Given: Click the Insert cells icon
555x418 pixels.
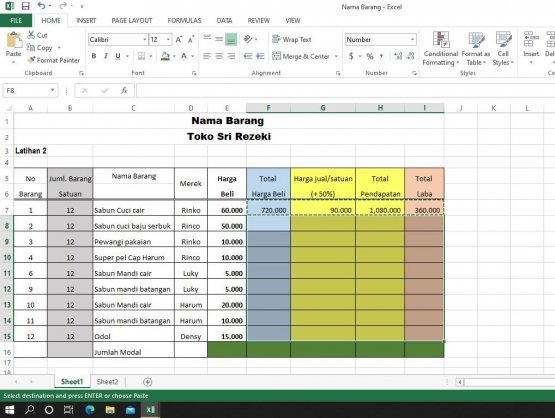Looking at the screenshot, I should [531, 39].
